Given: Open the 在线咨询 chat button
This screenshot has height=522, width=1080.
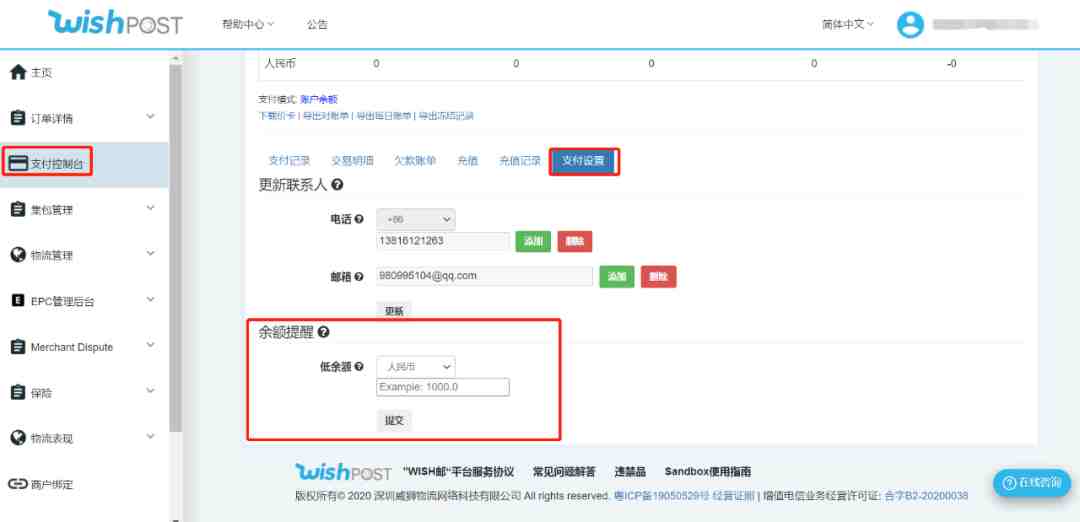Looking at the screenshot, I should tap(1031, 482).
